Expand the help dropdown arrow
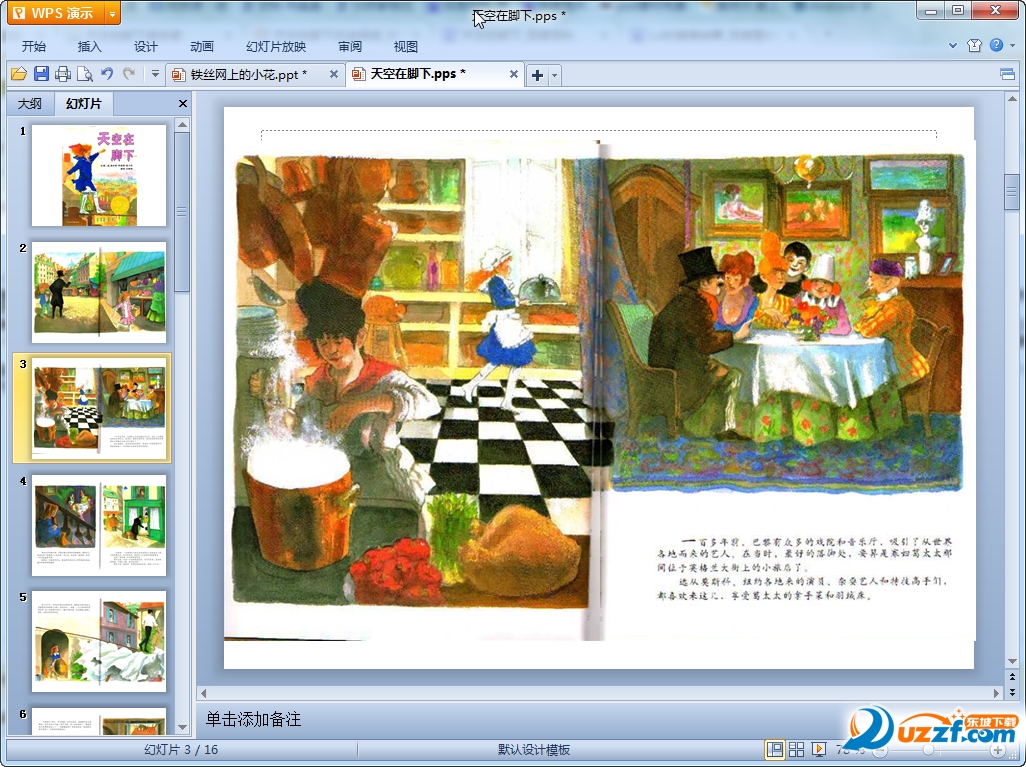Screen dimensions: 1026x767 1013,45
